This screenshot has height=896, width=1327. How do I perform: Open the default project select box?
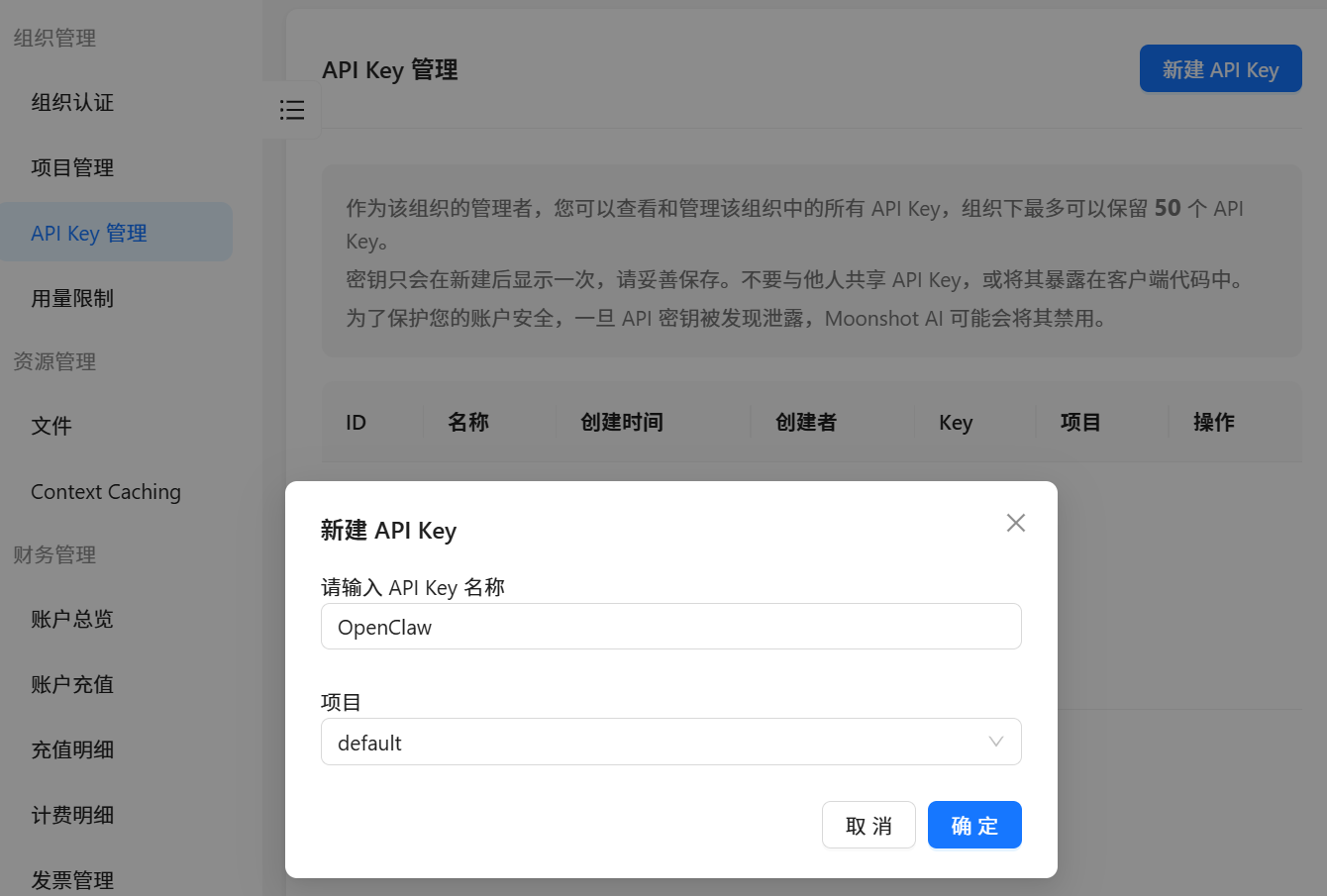coord(654,742)
